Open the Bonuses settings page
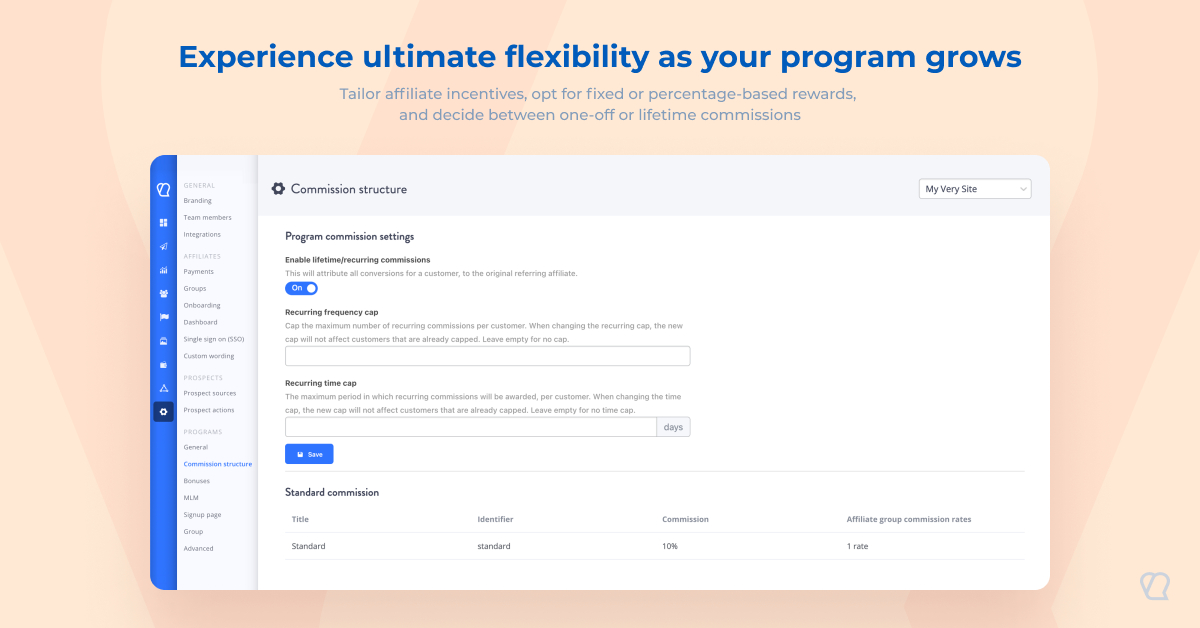The image size is (1200, 628). pyautogui.click(x=196, y=481)
